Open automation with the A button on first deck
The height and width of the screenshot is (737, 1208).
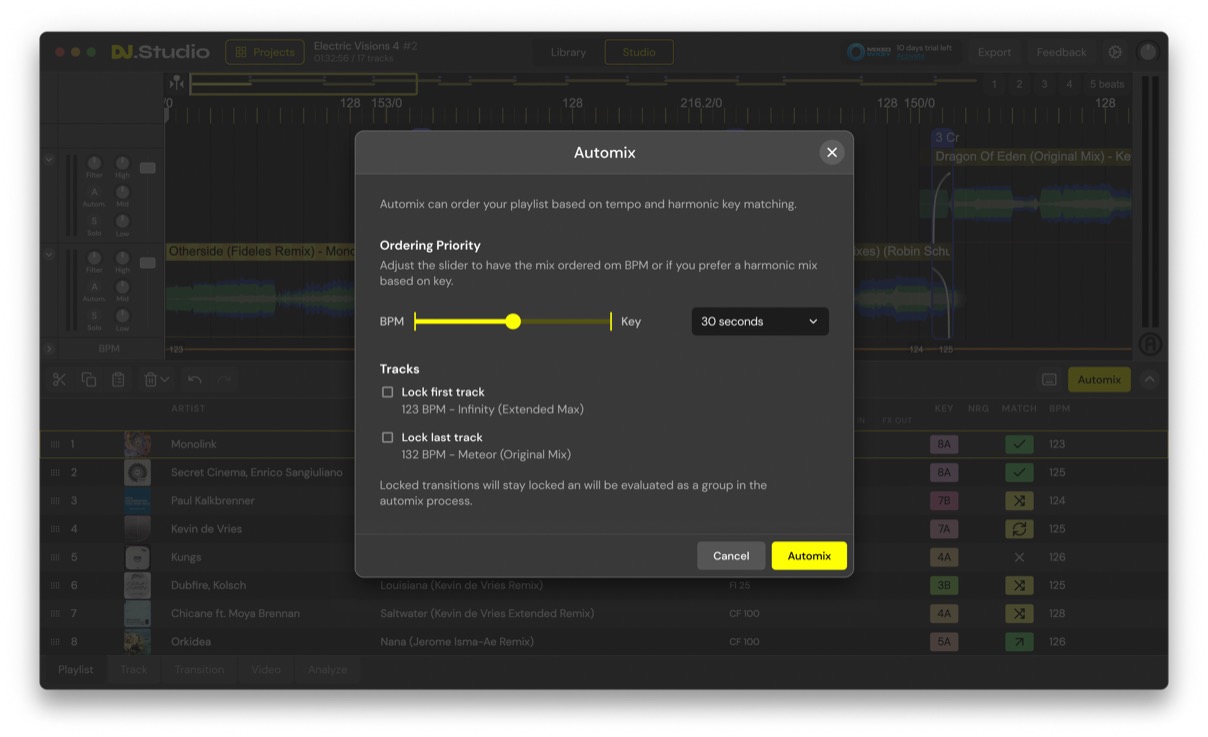tap(95, 192)
